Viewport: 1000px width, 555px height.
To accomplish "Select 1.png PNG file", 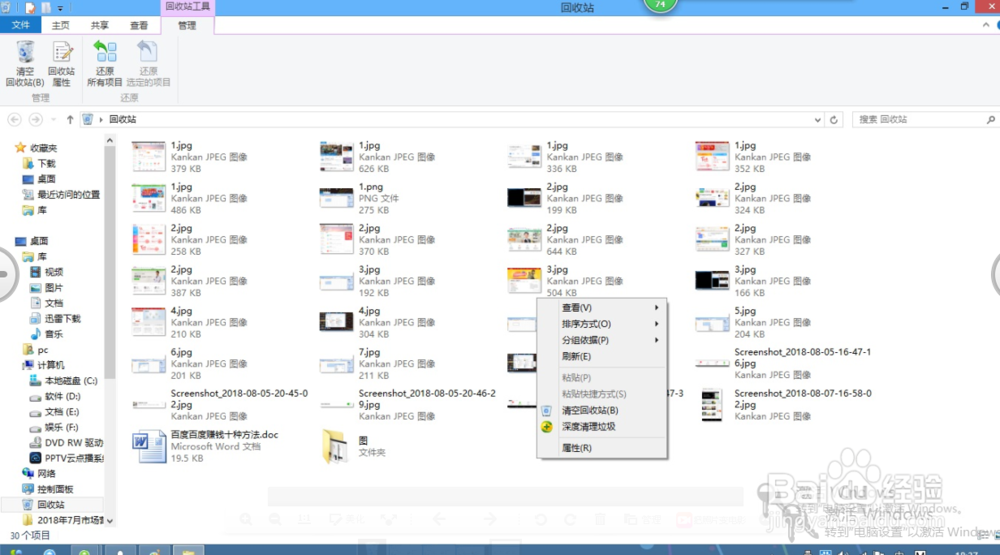I will (x=360, y=198).
